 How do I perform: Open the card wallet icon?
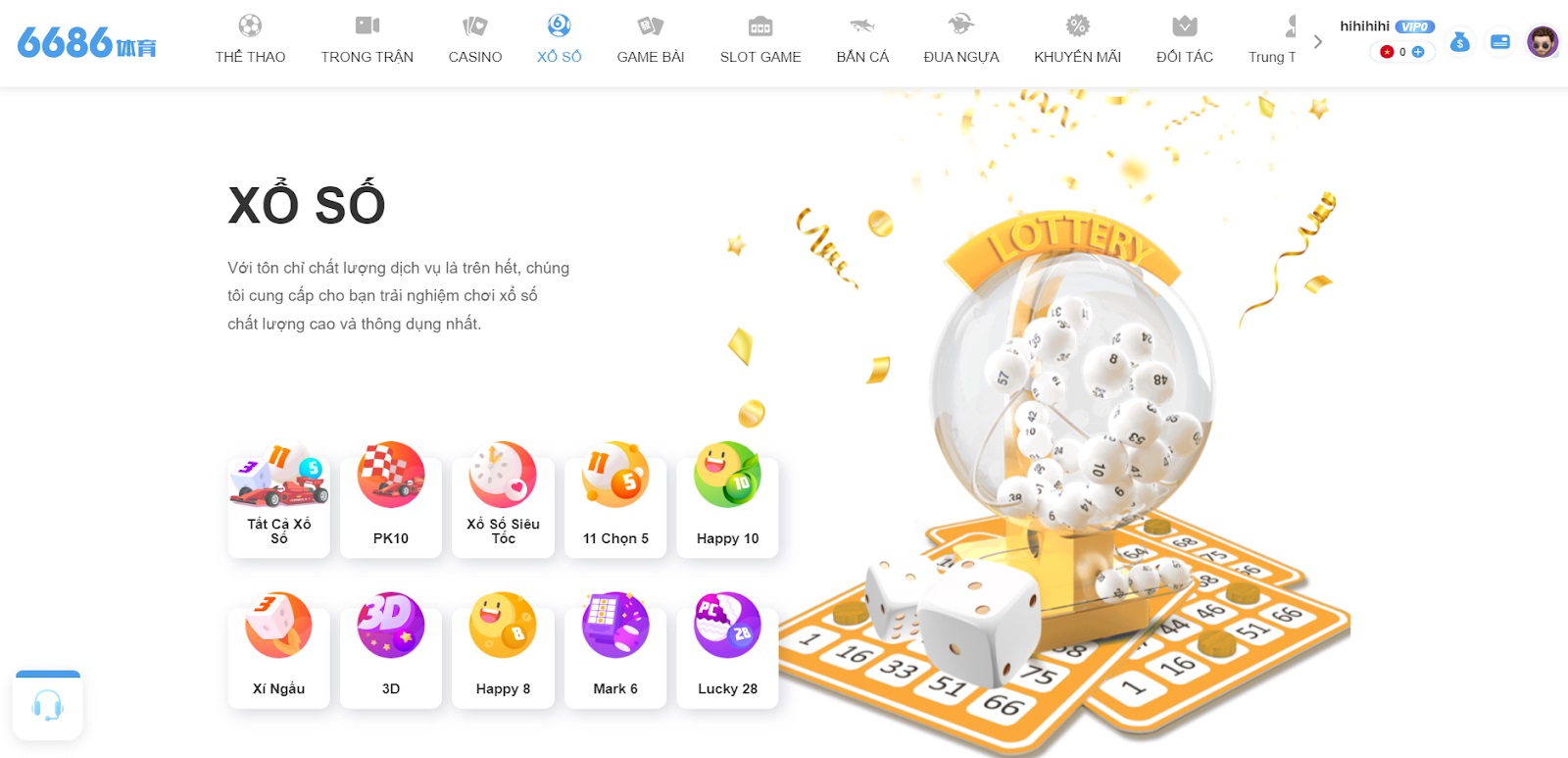click(1499, 42)
